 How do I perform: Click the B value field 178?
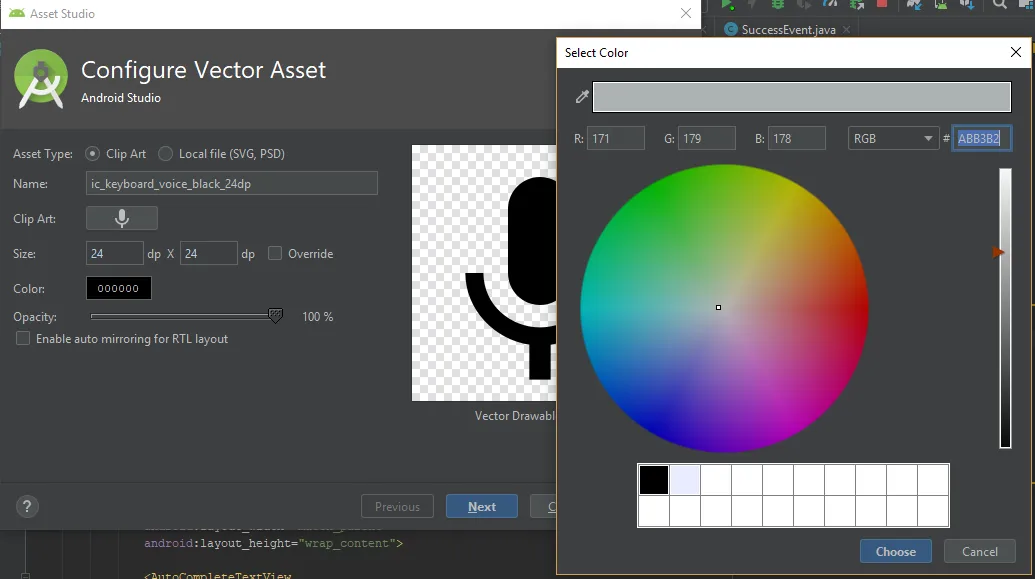[797, 139]
